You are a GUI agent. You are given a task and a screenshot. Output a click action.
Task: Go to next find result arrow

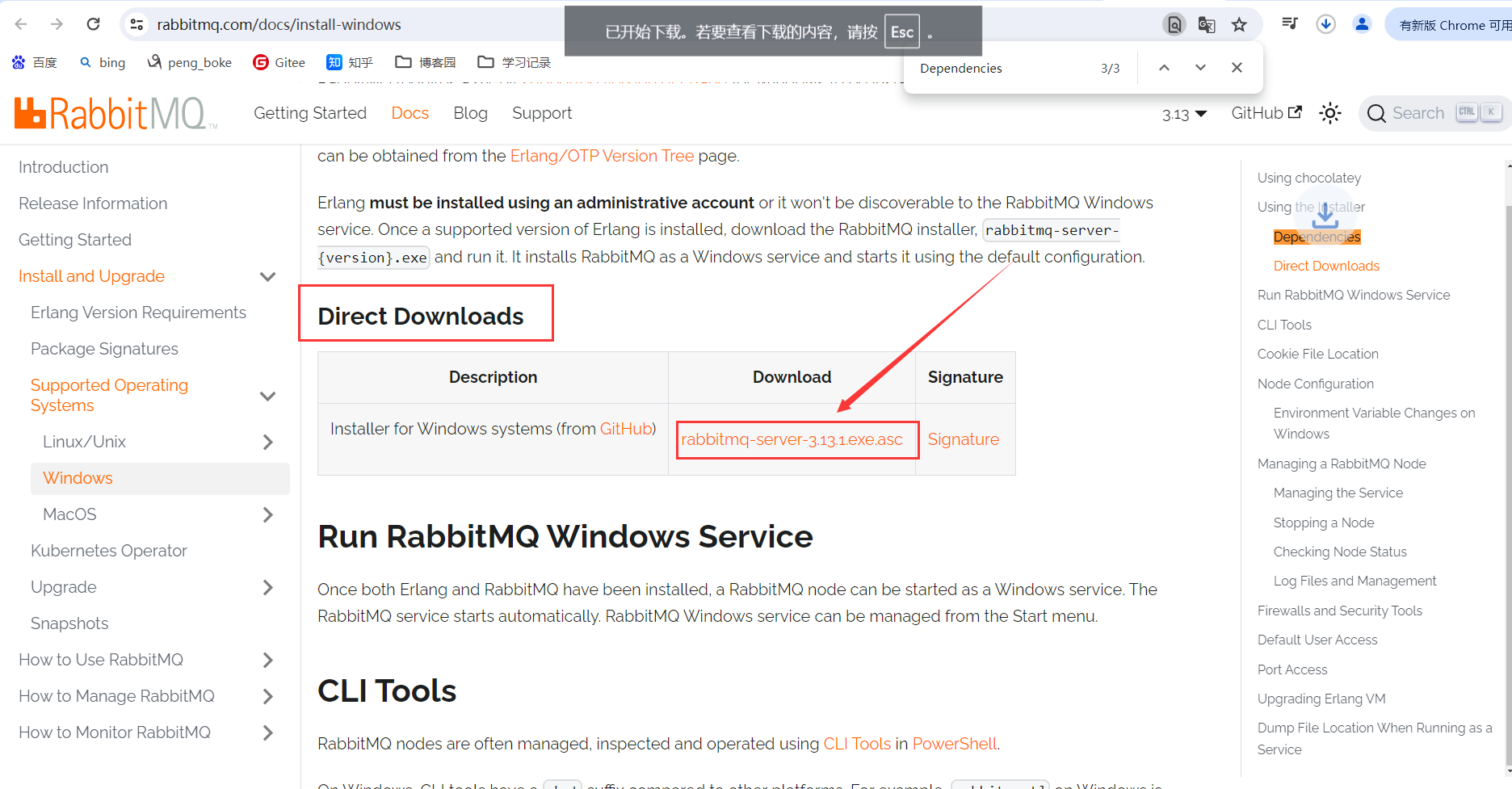(x=1200, y=68)
